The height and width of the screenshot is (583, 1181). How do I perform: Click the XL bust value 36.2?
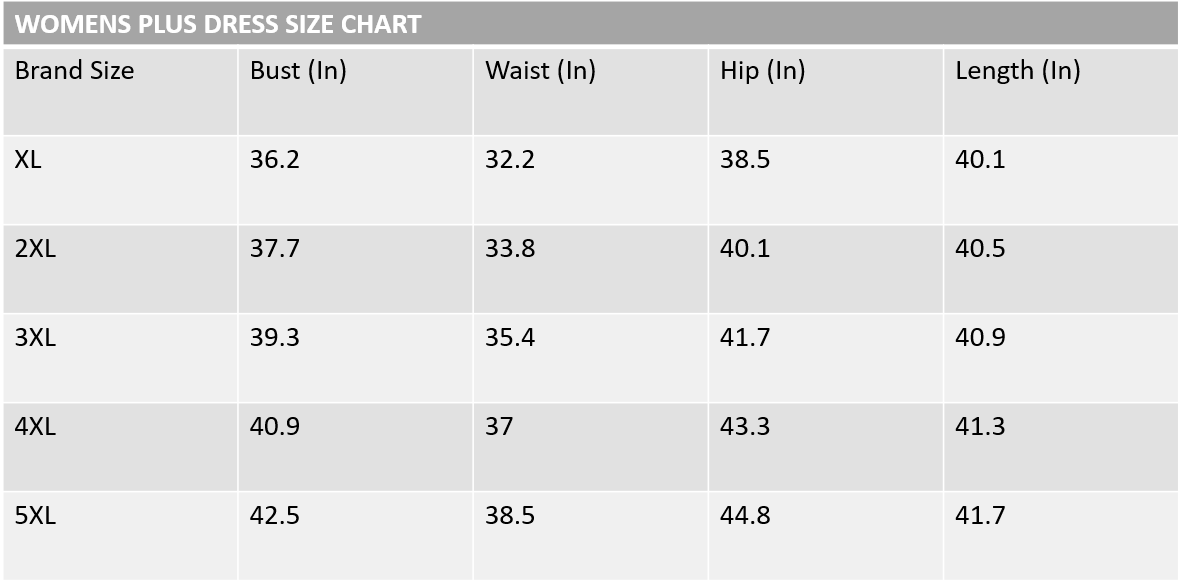[x=275, y=160]
